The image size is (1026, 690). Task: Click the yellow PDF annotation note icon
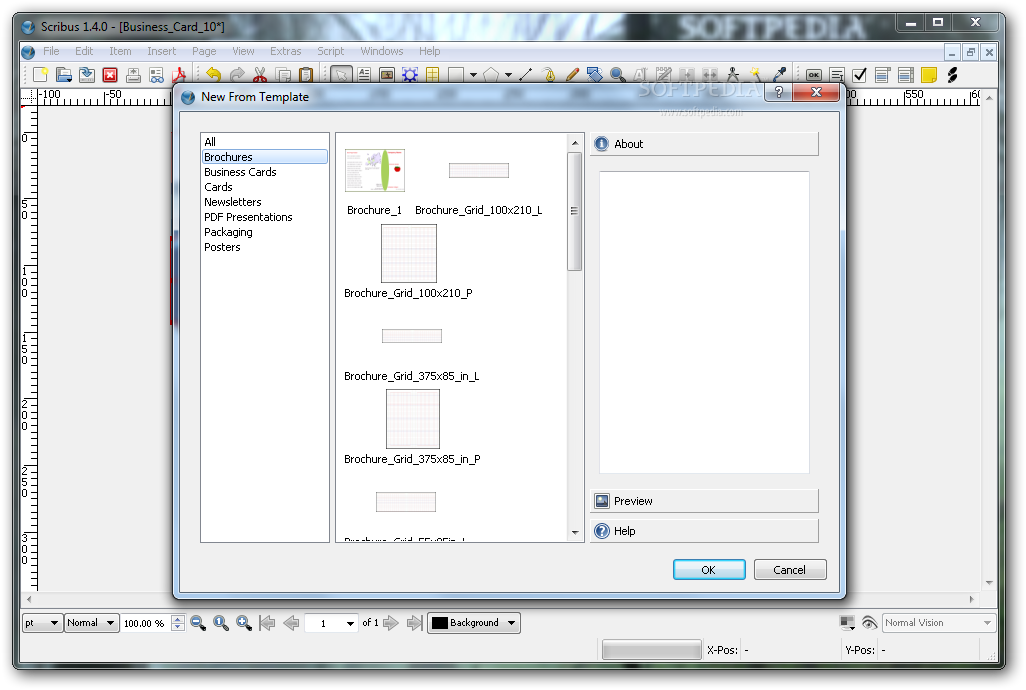(x=929, y=75)
